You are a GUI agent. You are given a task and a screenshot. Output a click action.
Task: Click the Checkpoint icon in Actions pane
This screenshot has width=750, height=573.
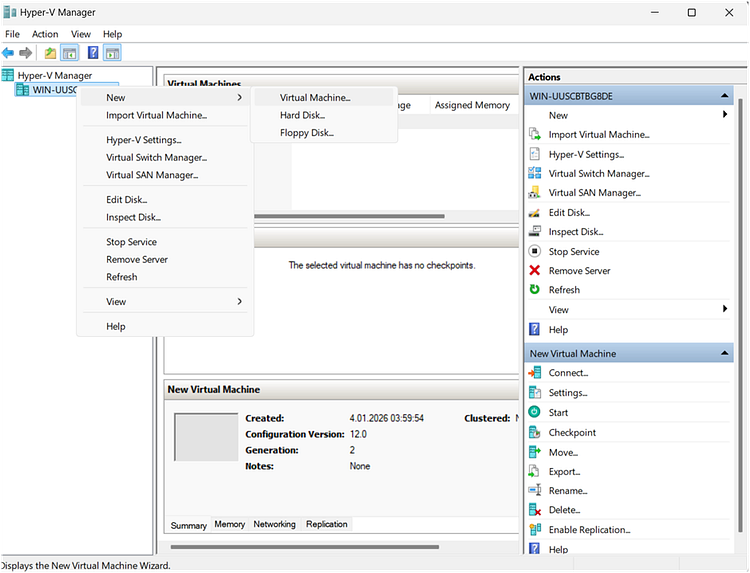[534, 432]
